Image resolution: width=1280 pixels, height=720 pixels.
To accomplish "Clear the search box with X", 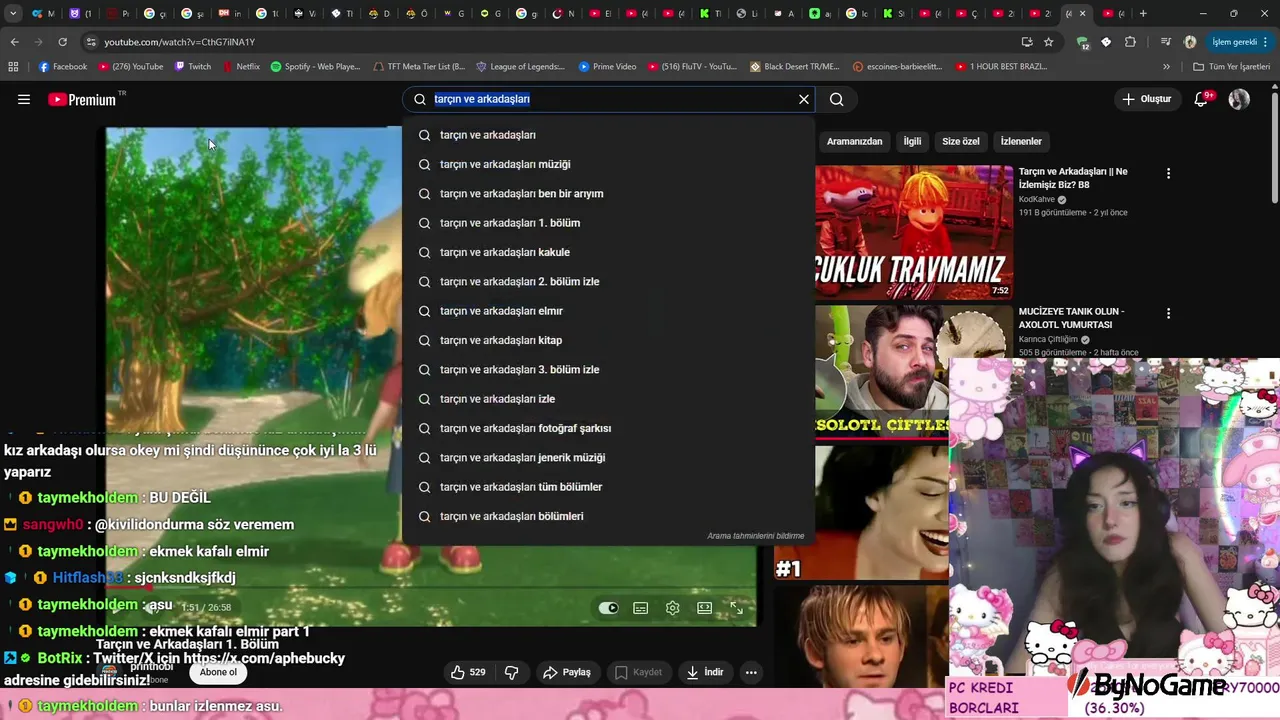I will [x=803, y=99].
